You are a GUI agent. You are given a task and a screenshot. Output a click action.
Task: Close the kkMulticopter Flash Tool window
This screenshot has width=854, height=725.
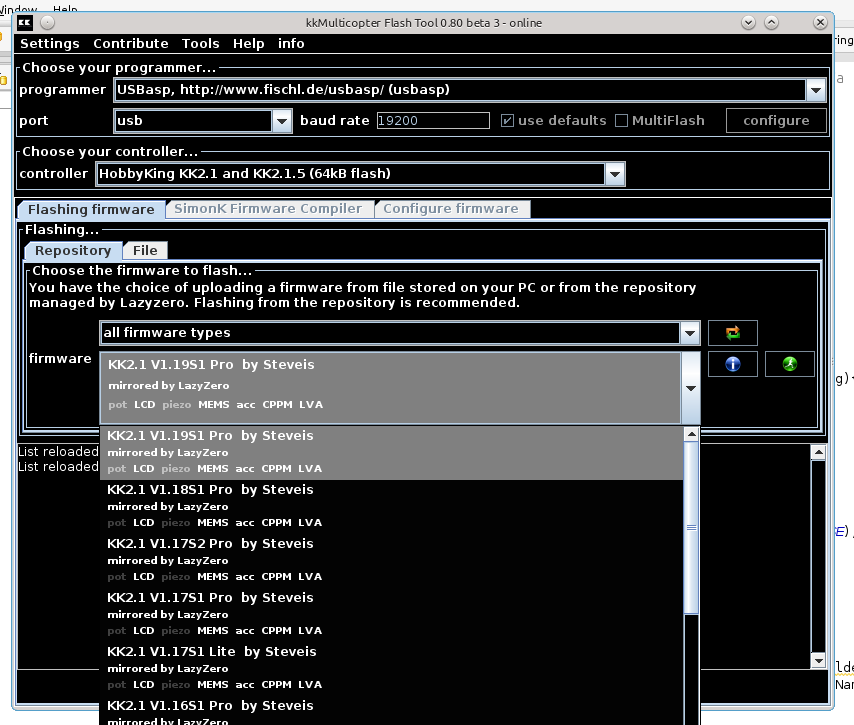tap(820, 22)
